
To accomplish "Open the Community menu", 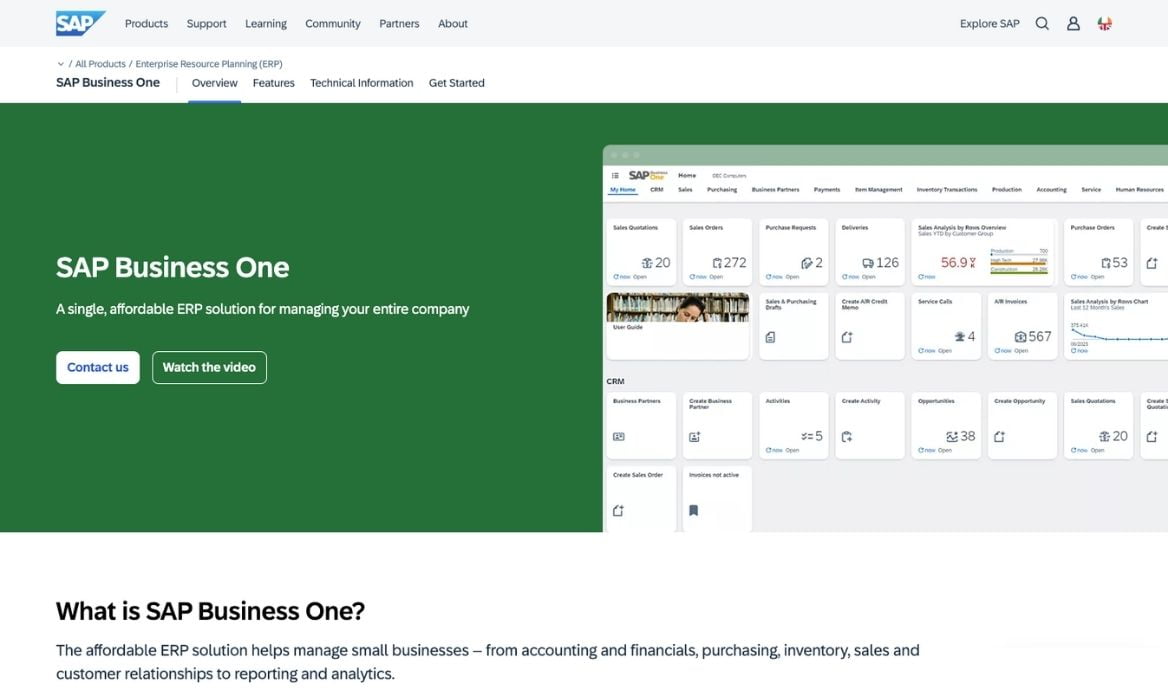I will pyautogui.click(x=332, y=23).
